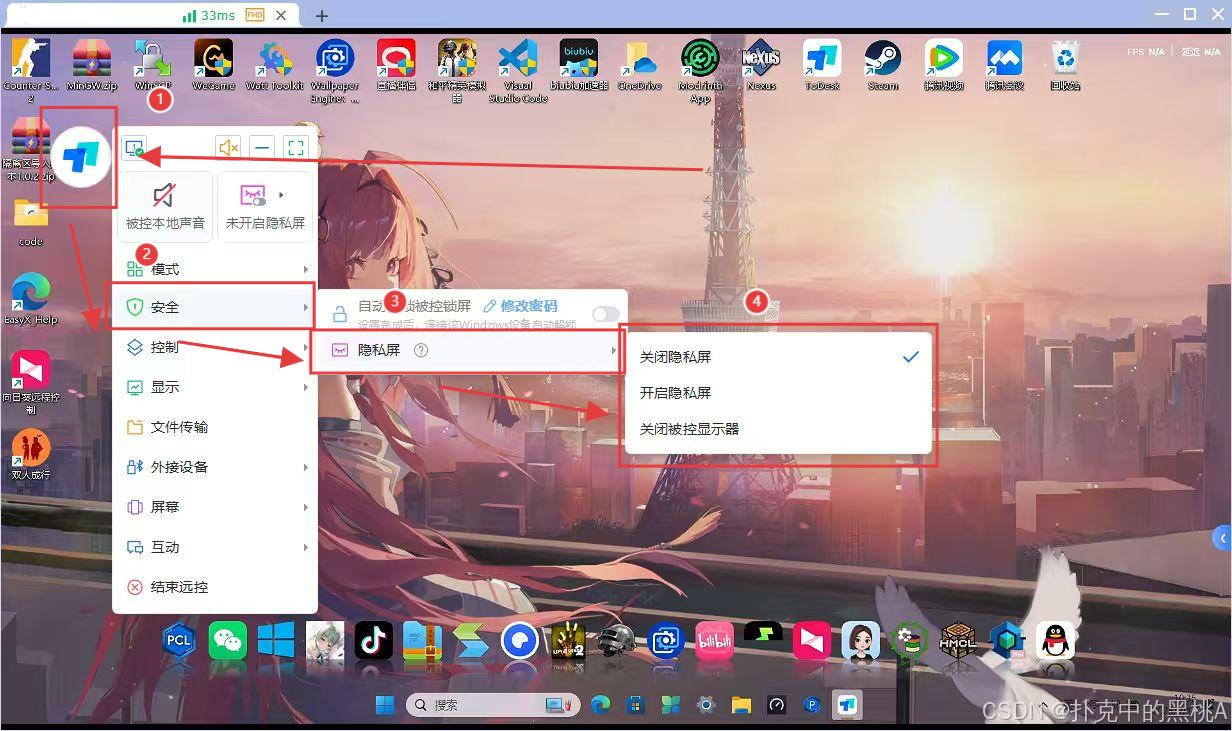Click the 搜索 taskbar search box
The width and height of the screenshot is (1232, 731).
[x=493, y=705]
